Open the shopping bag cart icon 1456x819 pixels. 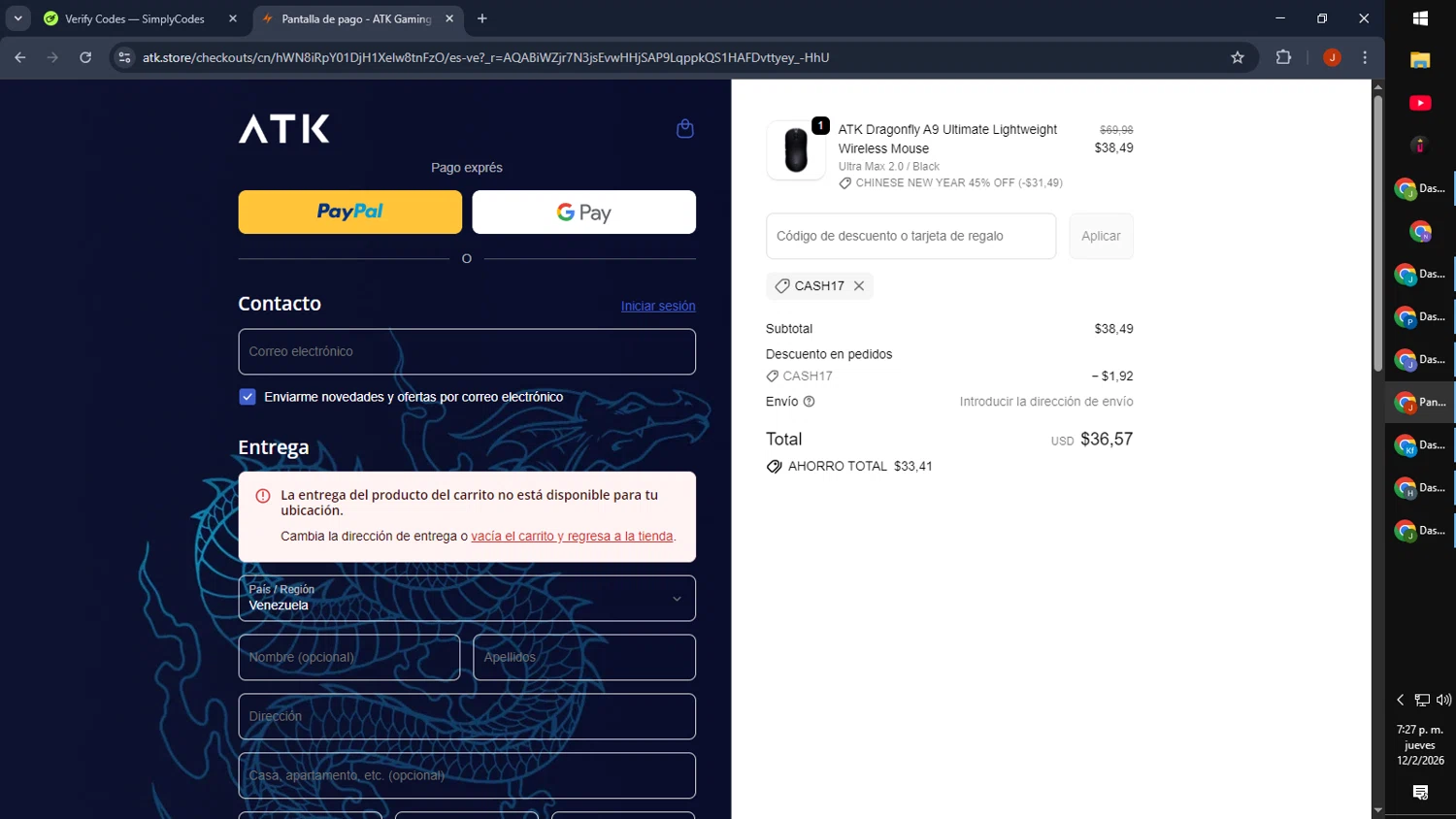(x=684, y=129)
